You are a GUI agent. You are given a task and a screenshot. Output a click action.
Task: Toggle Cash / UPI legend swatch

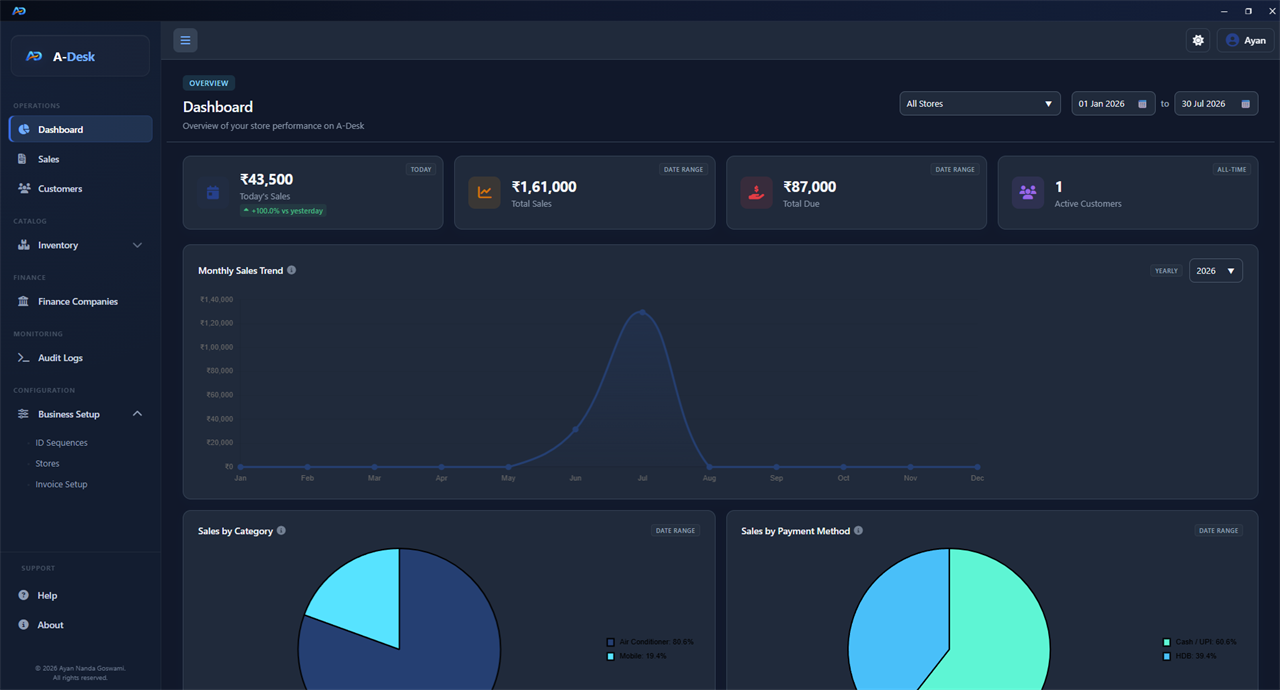1167,642
